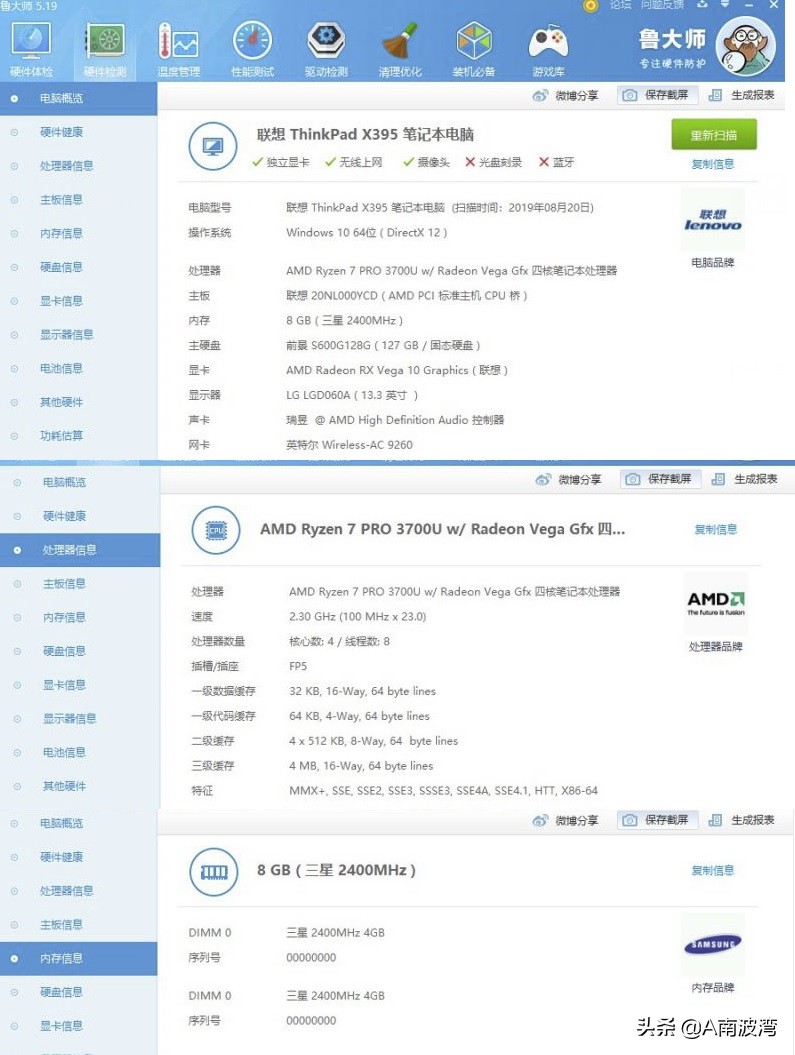Launch the 性能测试 speedometer icon

[x=252, y=48]
